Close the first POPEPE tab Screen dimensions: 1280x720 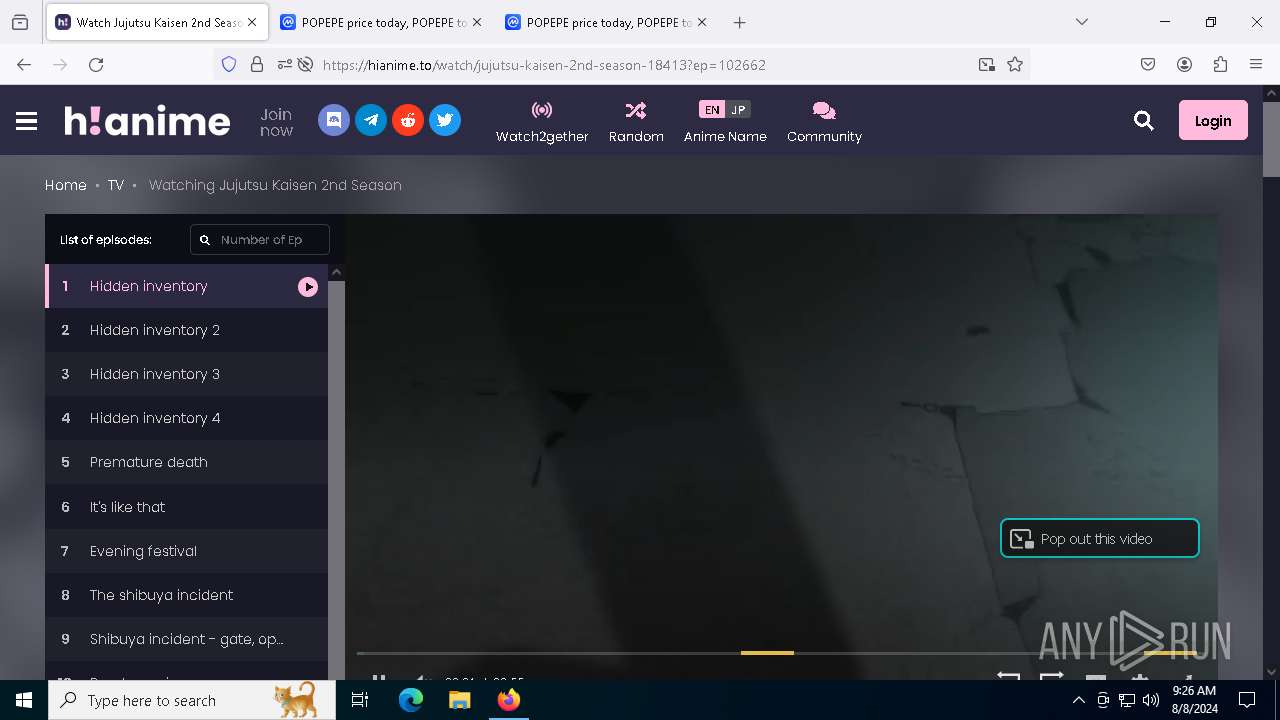(x=476, y=22)
